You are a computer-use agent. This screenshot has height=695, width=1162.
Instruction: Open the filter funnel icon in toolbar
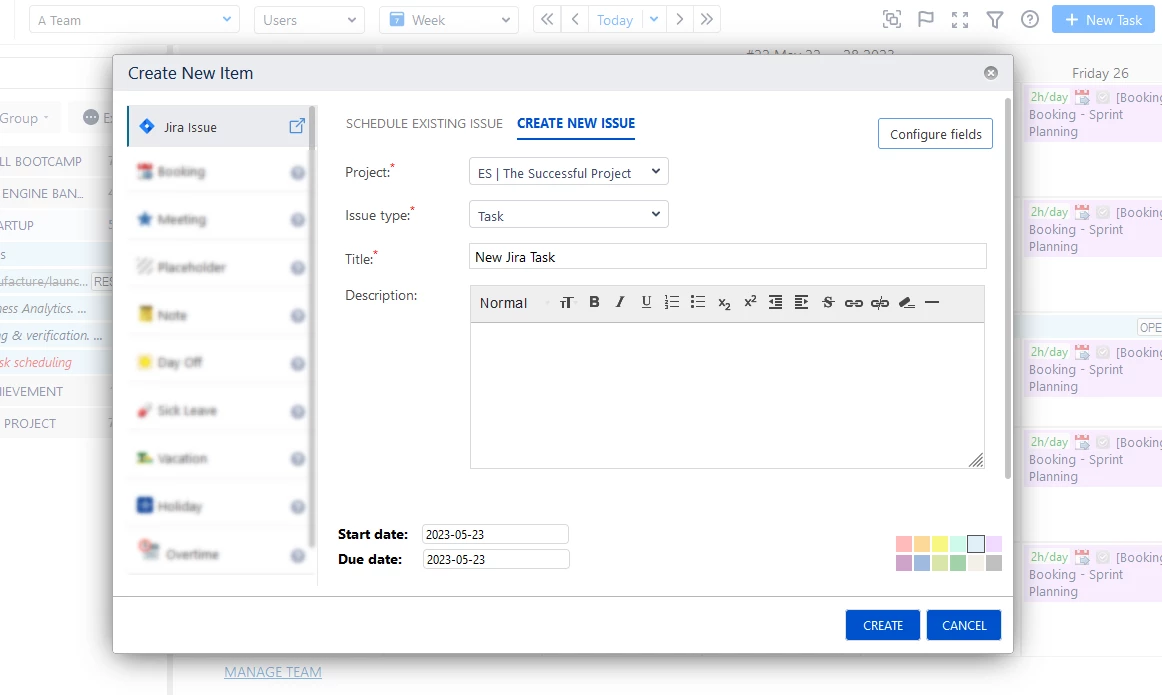coord(994,20)
